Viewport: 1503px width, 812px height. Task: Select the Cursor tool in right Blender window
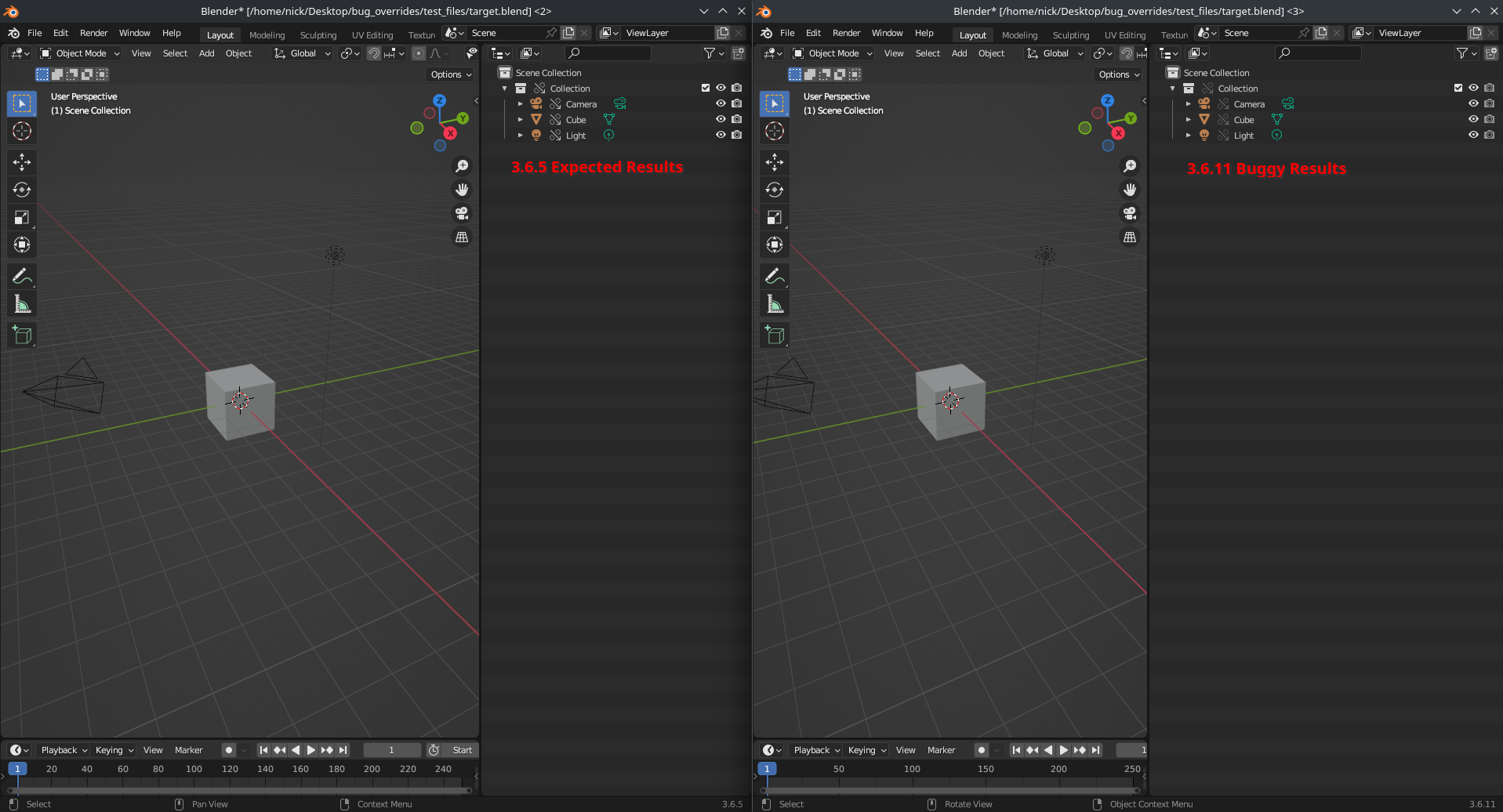pos(775,131)
